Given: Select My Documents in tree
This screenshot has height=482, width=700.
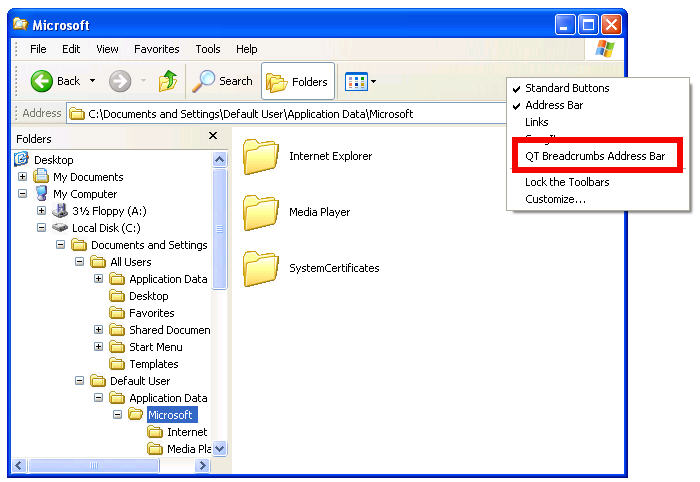Looking at the screenshot, I should point(88,177).
